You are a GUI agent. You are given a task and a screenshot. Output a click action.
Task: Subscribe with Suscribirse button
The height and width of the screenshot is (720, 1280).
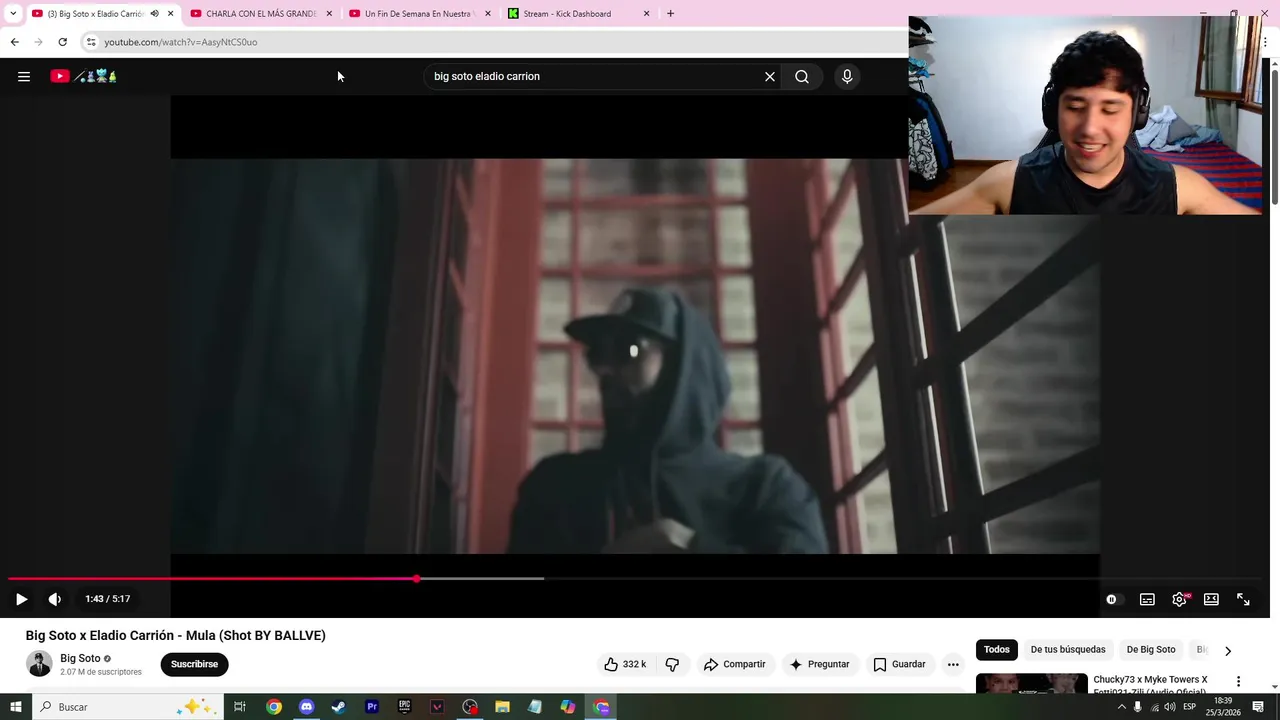[x=194, y=664]
